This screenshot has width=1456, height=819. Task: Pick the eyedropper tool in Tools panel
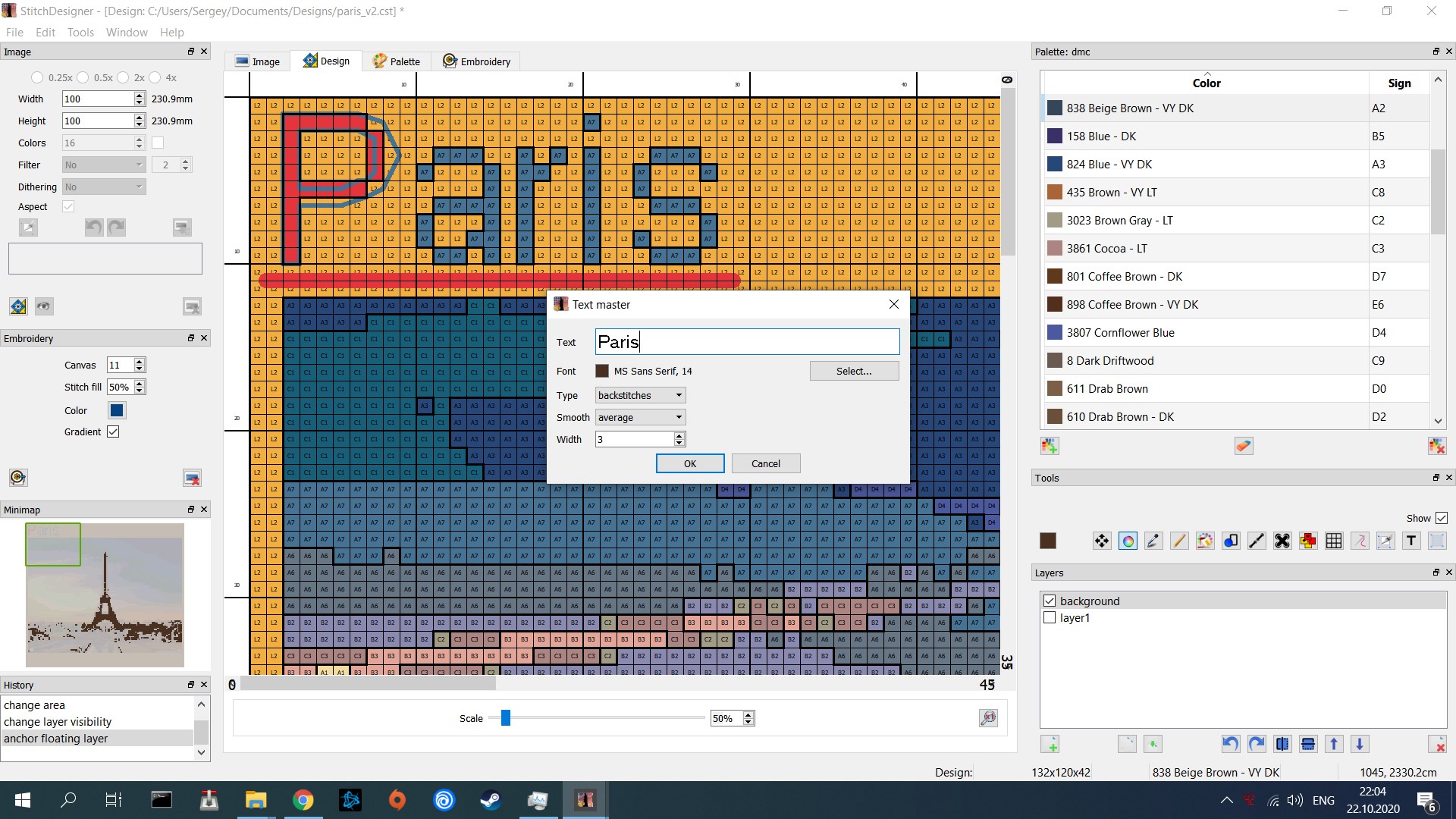tap(1152, 541)
